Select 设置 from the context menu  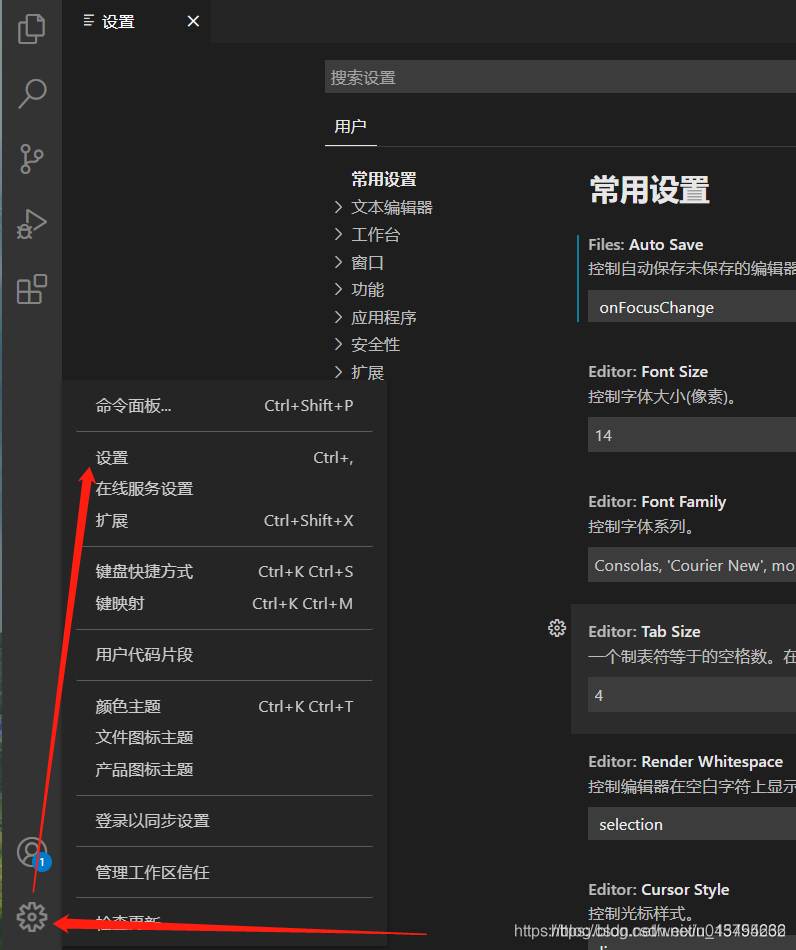point(112,458)
